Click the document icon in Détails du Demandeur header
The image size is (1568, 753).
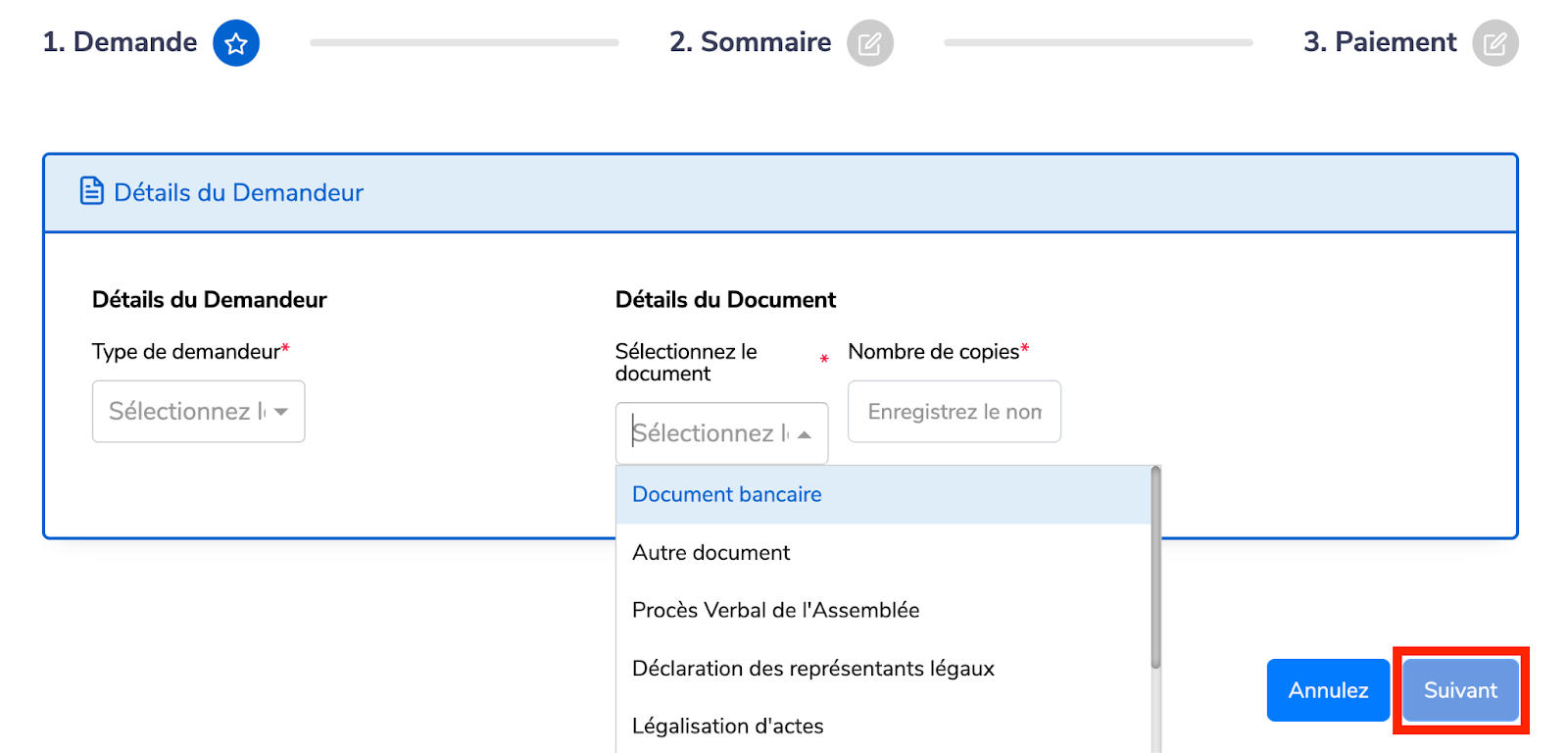point(91,191)
